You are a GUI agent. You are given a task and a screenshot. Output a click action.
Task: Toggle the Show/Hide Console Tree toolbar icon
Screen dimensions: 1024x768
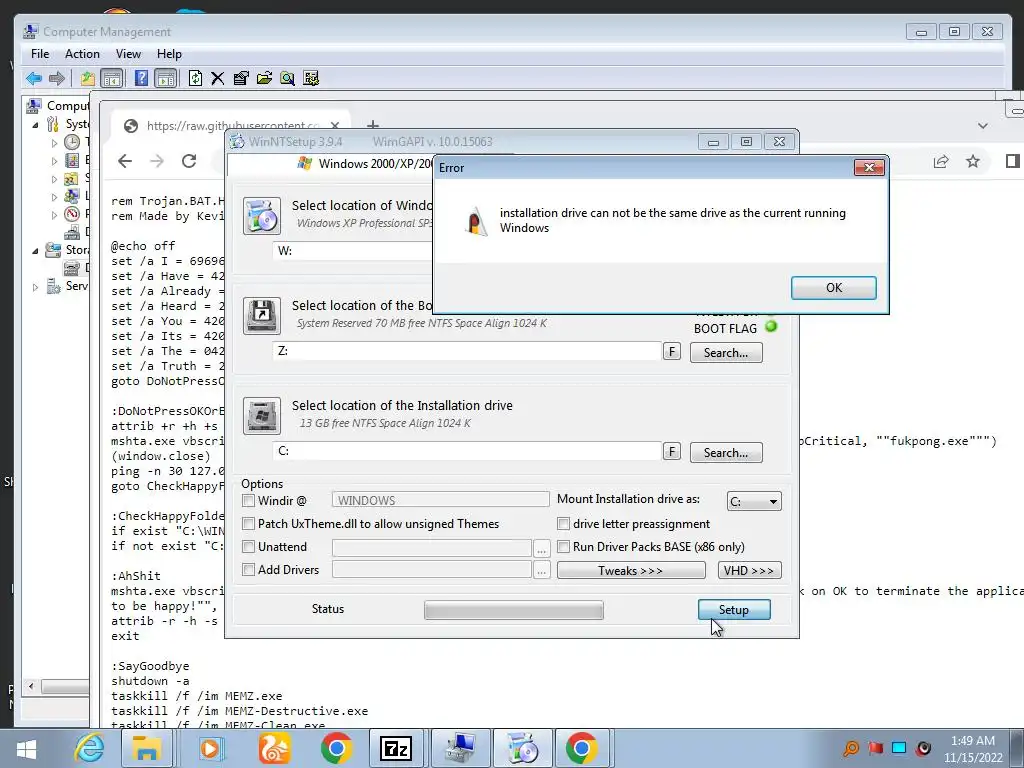click(112, 78)
